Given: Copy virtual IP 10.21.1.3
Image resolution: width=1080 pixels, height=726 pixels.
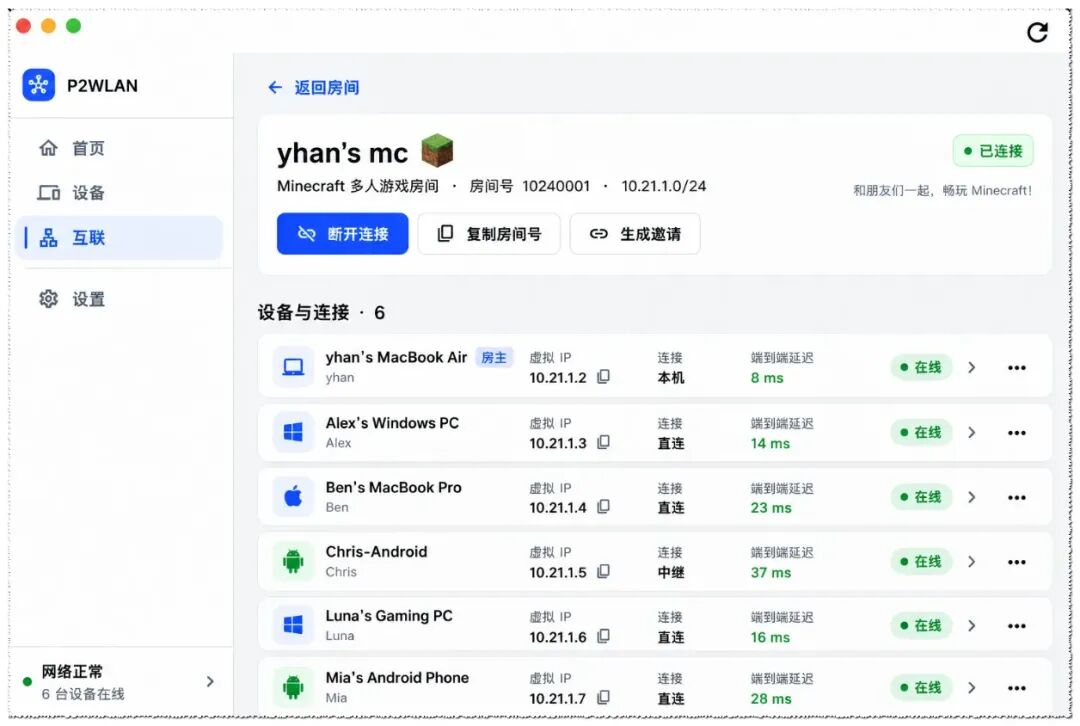Looking at the screenshot, I should [x=603, y=442].
